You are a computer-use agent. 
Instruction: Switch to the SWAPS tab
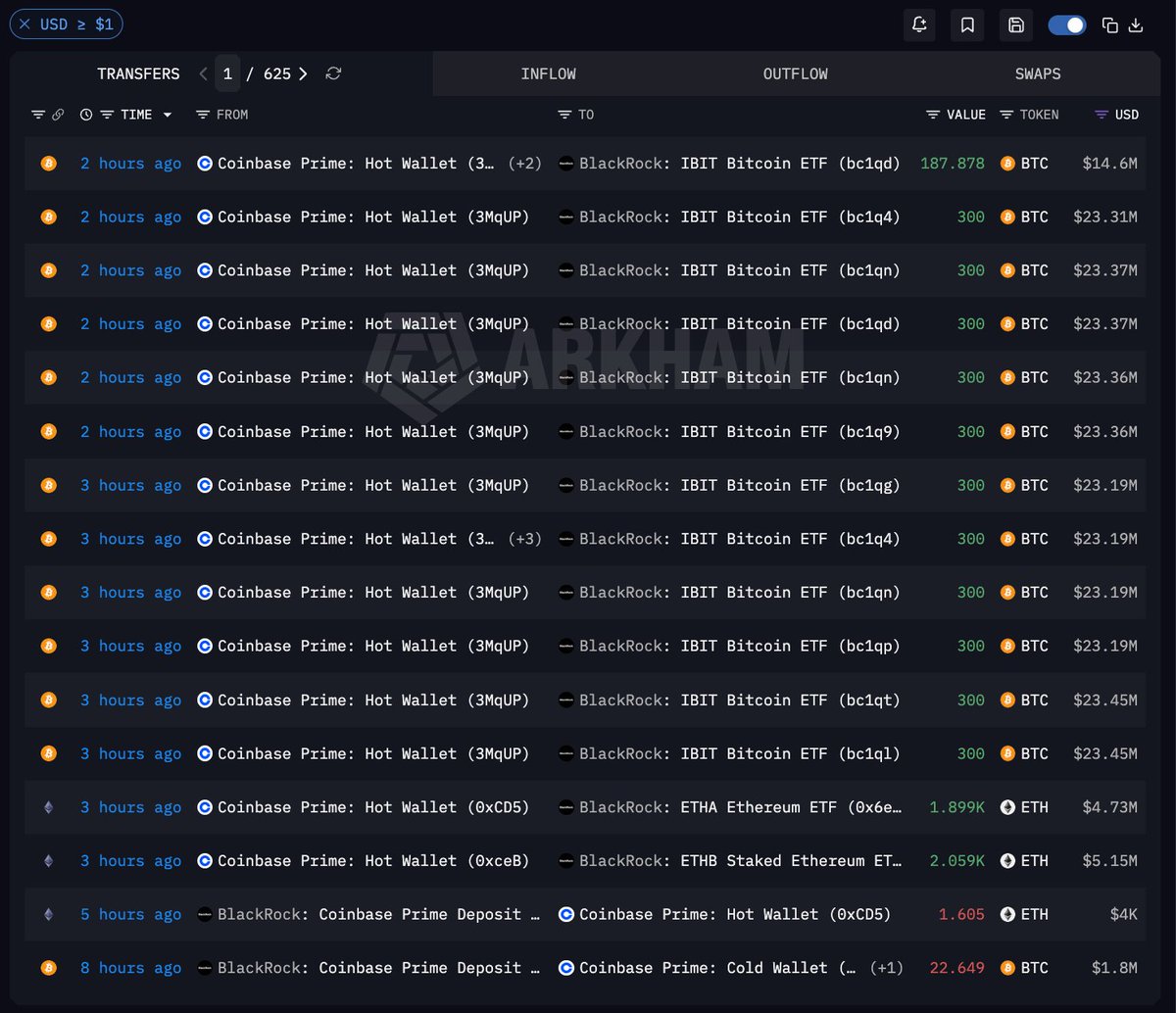pyautogui.click(x=1038, y=73)
